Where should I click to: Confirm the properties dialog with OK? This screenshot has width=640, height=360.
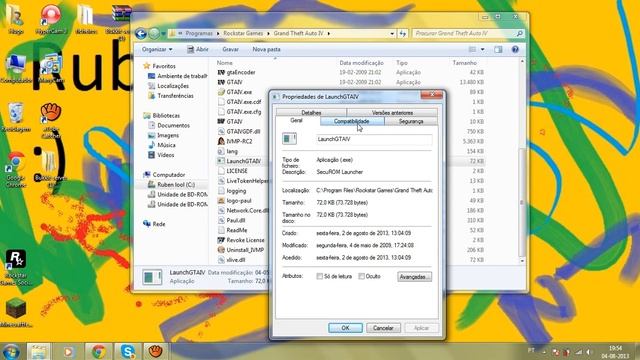coord(345,328)
